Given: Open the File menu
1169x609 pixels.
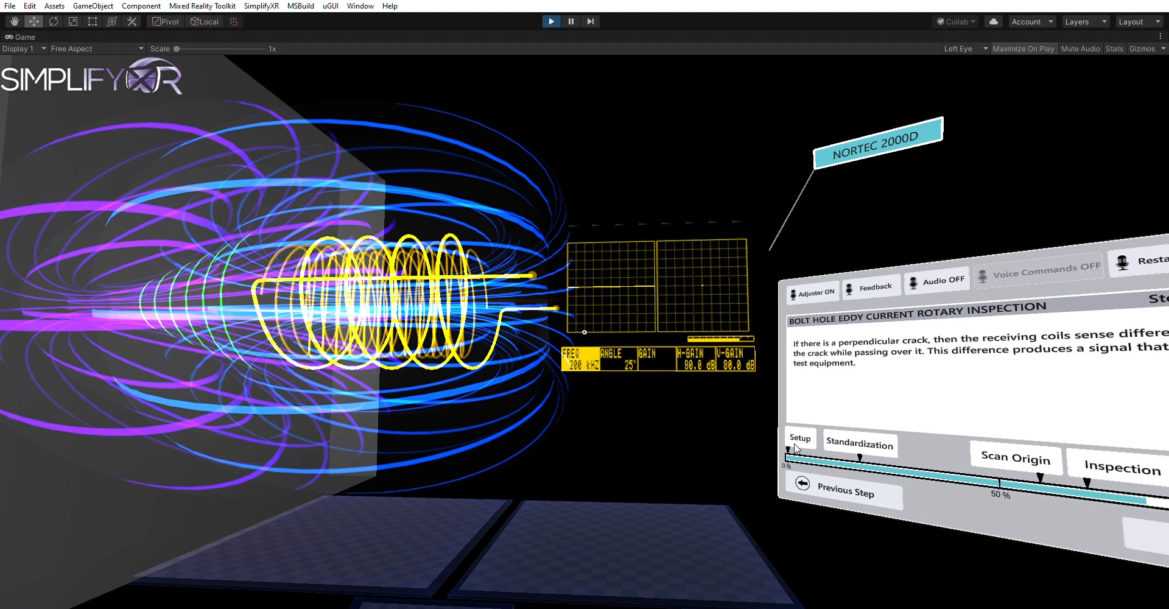Looking at the screenshot, I should coord(10,6).
